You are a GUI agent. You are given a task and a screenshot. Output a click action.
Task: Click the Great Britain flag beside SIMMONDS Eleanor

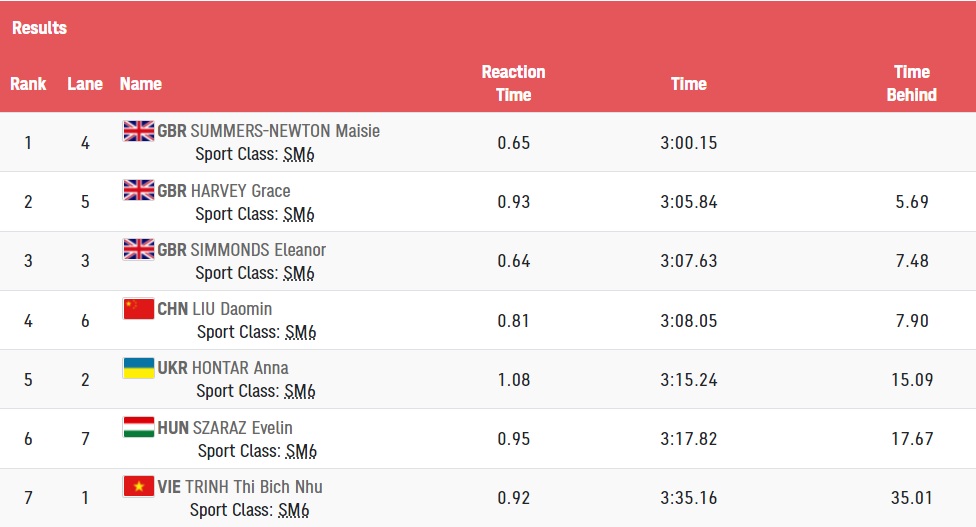click(x=138, y=249)
